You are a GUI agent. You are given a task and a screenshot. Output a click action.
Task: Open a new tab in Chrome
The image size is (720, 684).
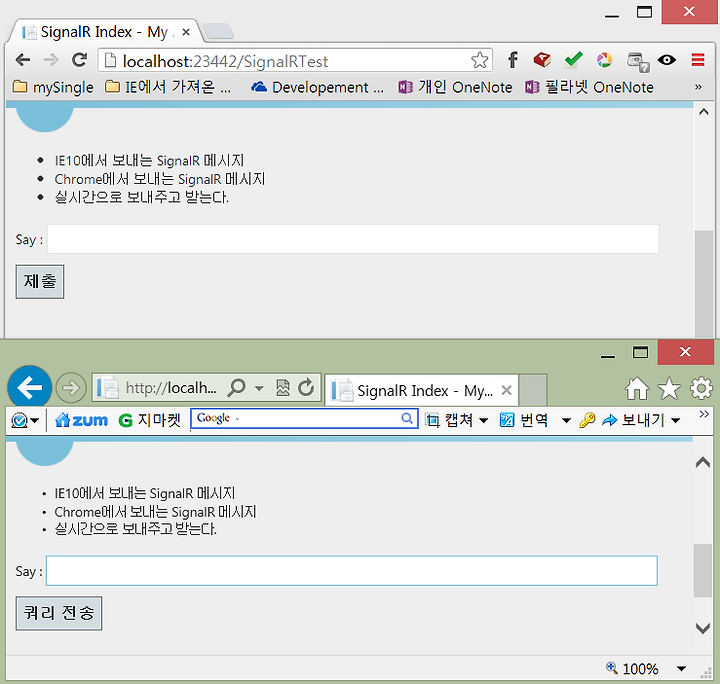218,32
